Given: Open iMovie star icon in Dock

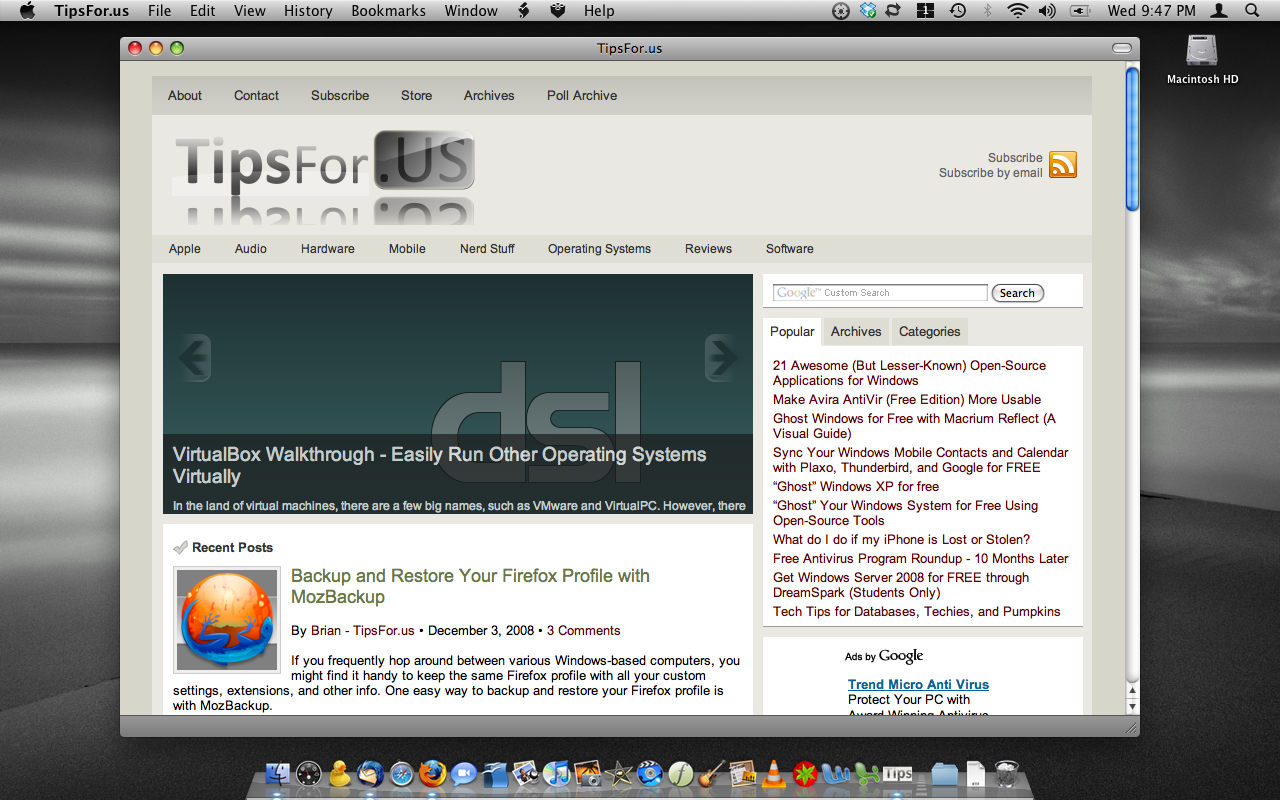Looking at the screenshot, I should (619, 773).
